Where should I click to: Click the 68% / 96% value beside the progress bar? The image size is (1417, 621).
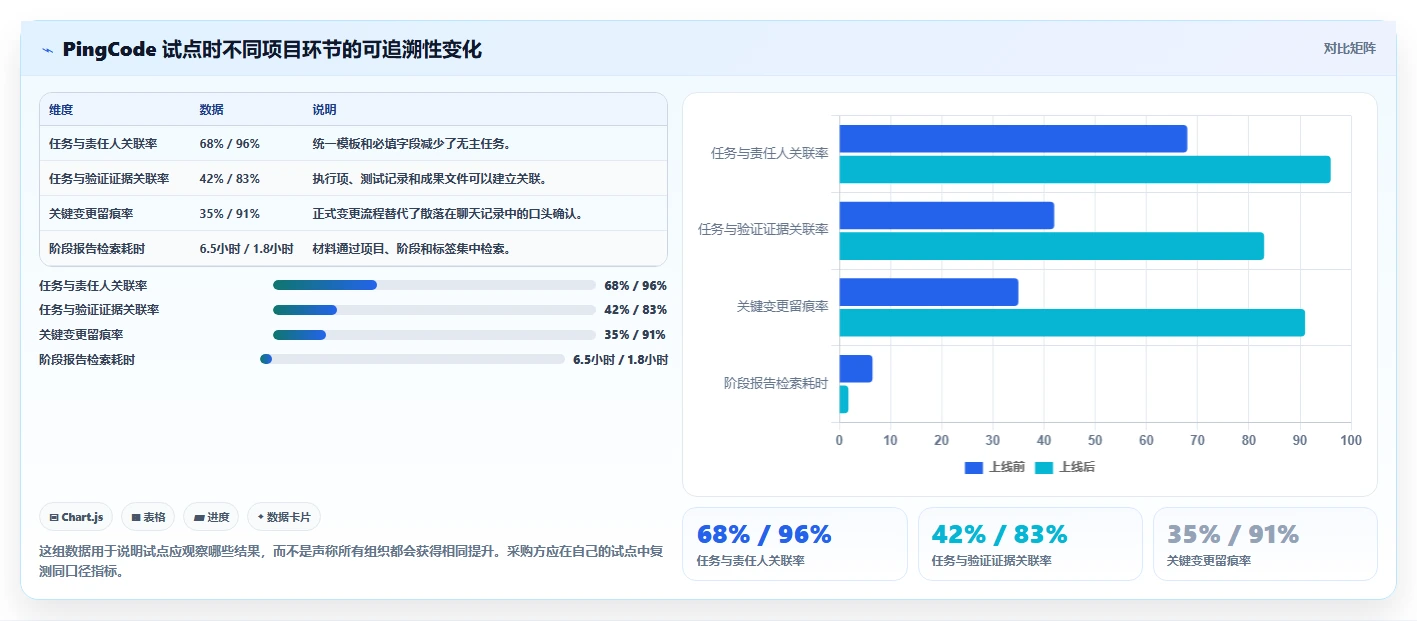click(635, 285)
